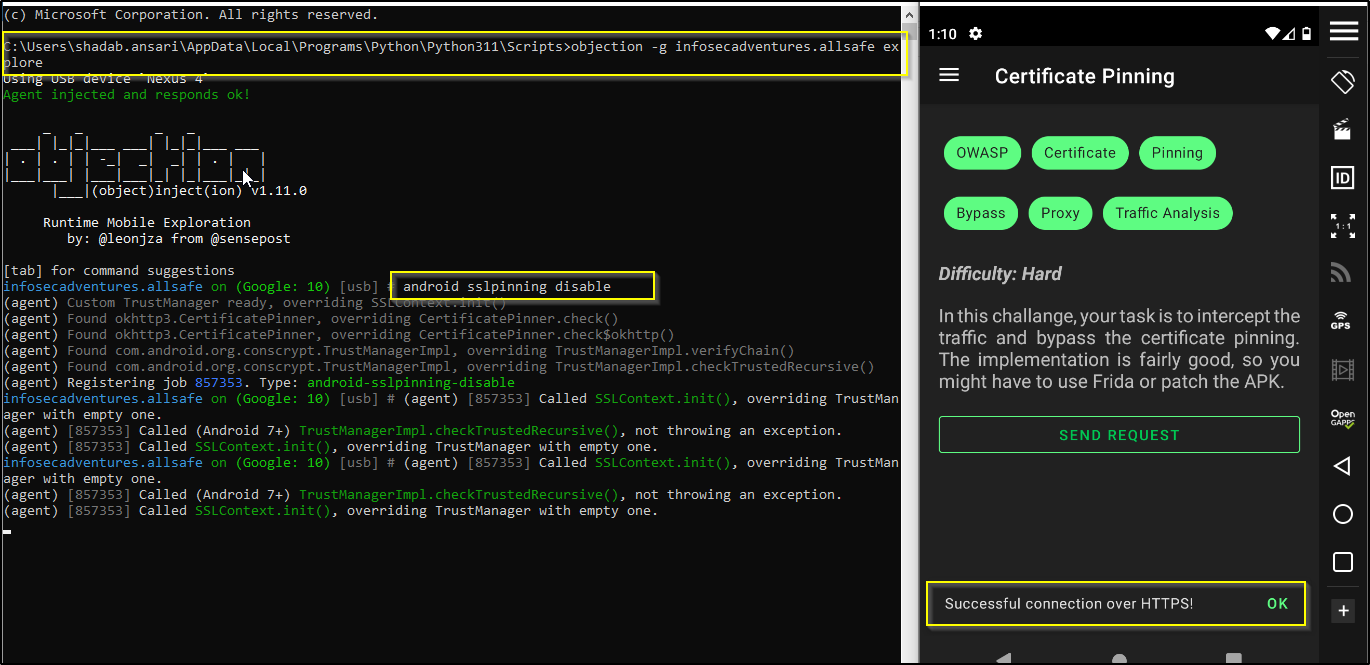Open the app navigation hamburger menu

949,76
